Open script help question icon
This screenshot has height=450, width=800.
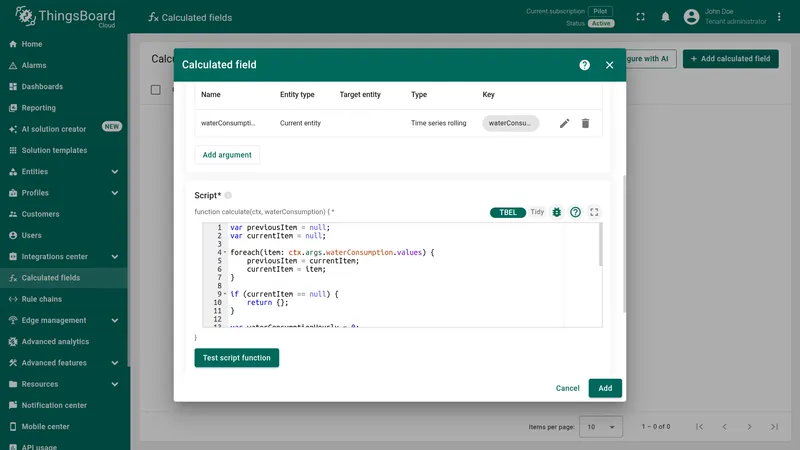pos(576,212)
